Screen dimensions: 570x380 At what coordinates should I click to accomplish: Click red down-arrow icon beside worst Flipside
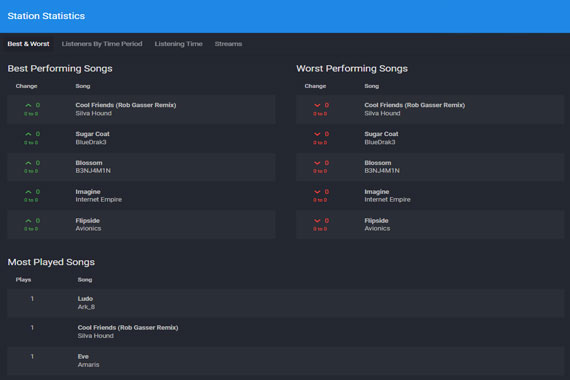coord(317,221)
